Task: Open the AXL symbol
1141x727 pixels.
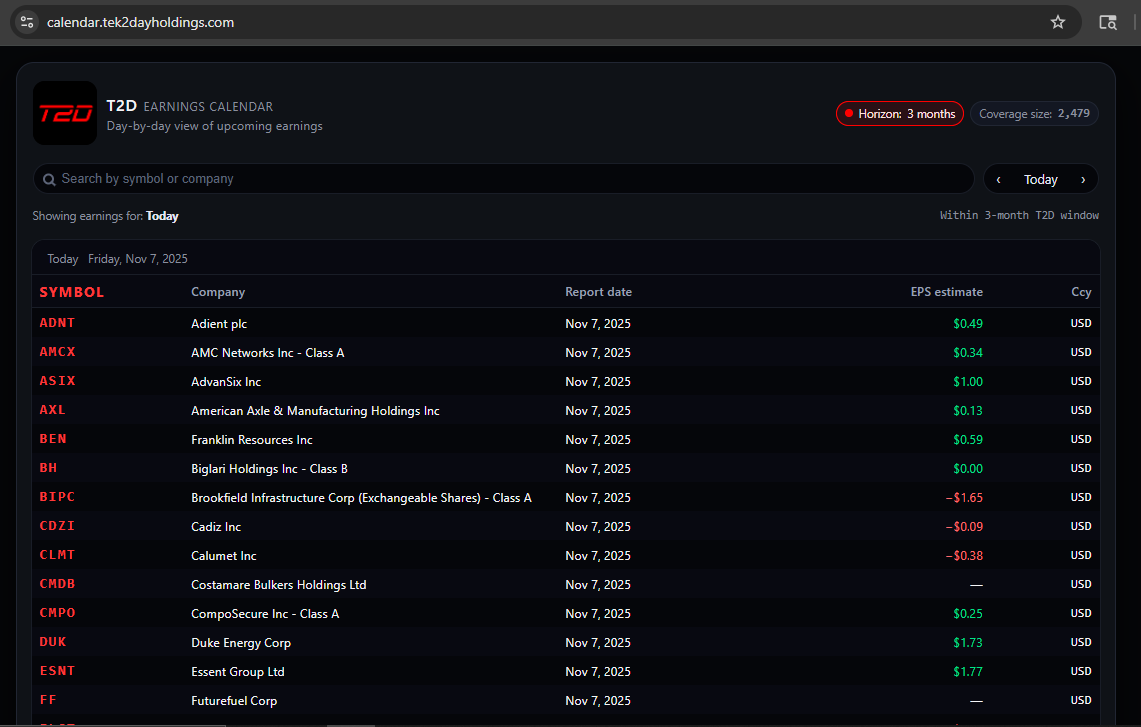Action: 52,410
